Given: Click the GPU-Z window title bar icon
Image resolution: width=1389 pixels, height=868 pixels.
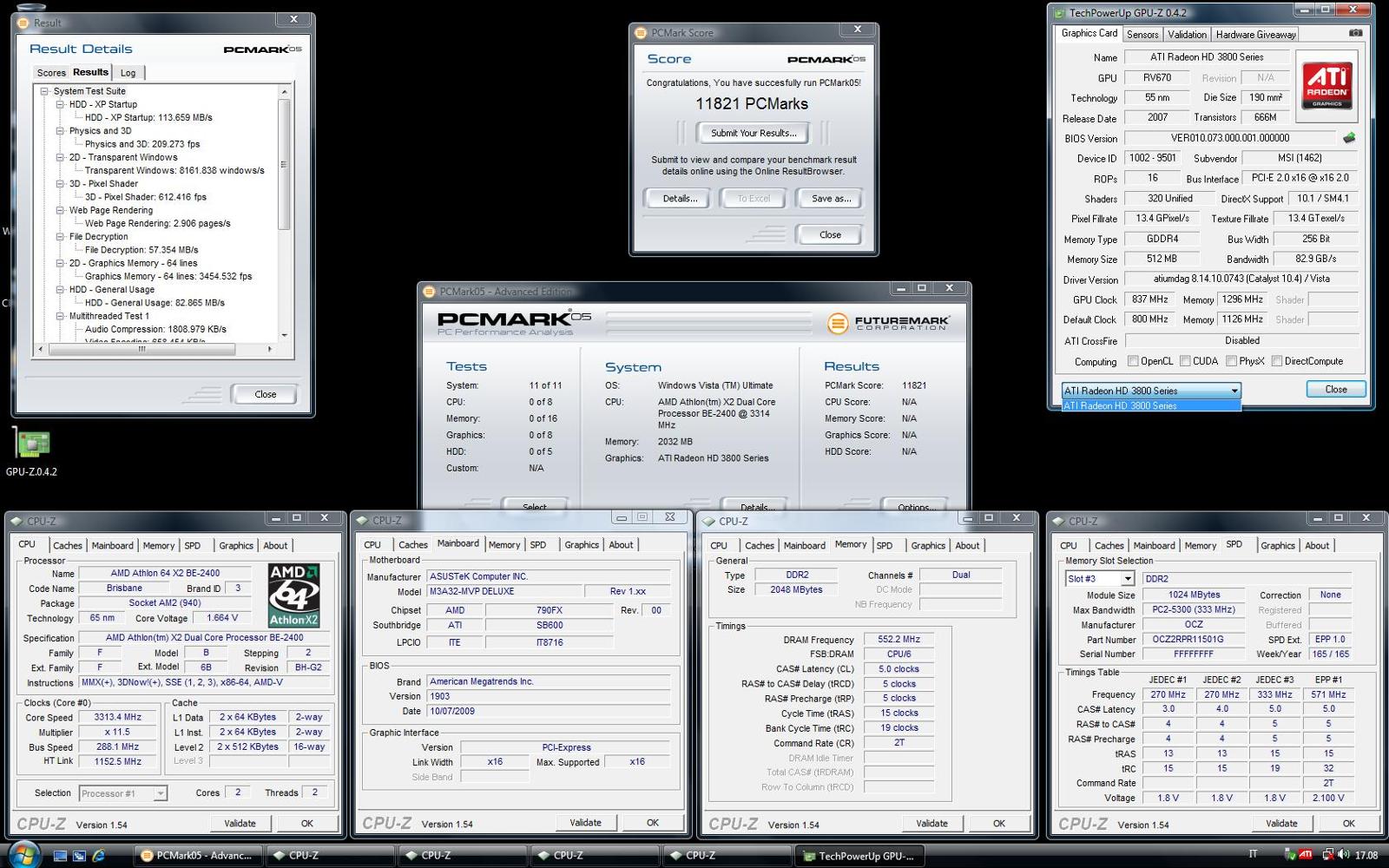Looking at the screenshot, I should coord(1059,13).
